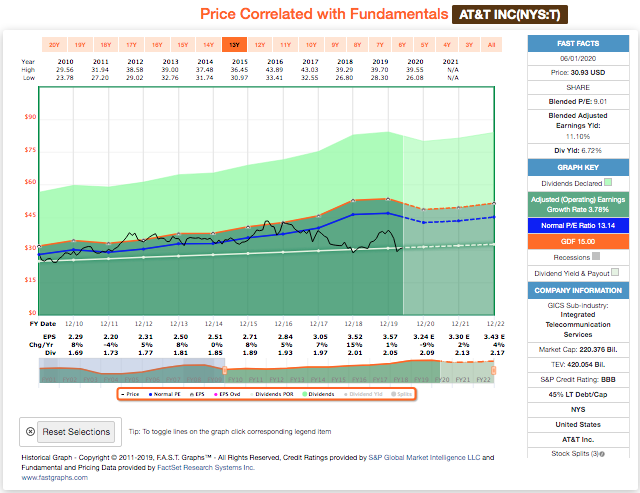Viewport: 640px width, 493px height.
Task: Open the 14Y time range tab
Action: pos(209,45)
